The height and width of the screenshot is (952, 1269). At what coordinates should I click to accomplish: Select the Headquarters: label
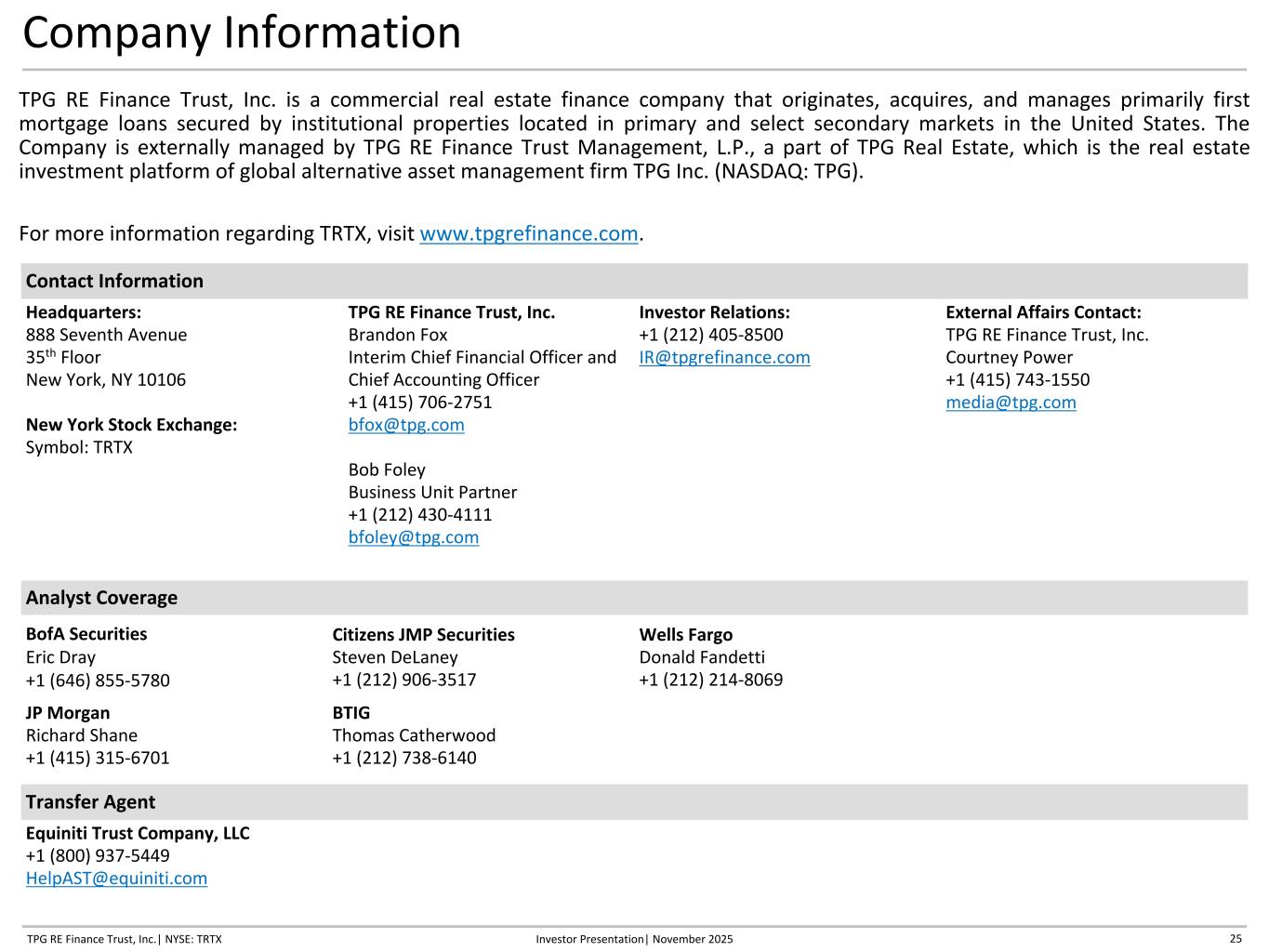click(x=84, y=312)
